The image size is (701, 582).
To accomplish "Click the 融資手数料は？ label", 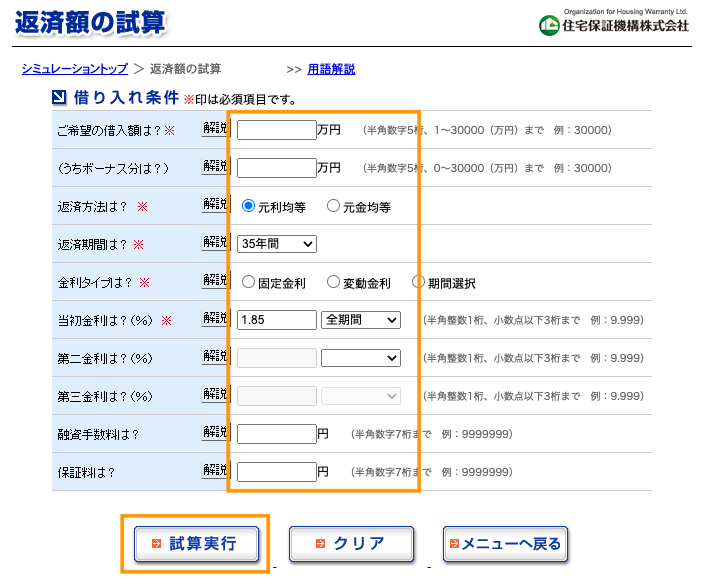I will 98,434.
